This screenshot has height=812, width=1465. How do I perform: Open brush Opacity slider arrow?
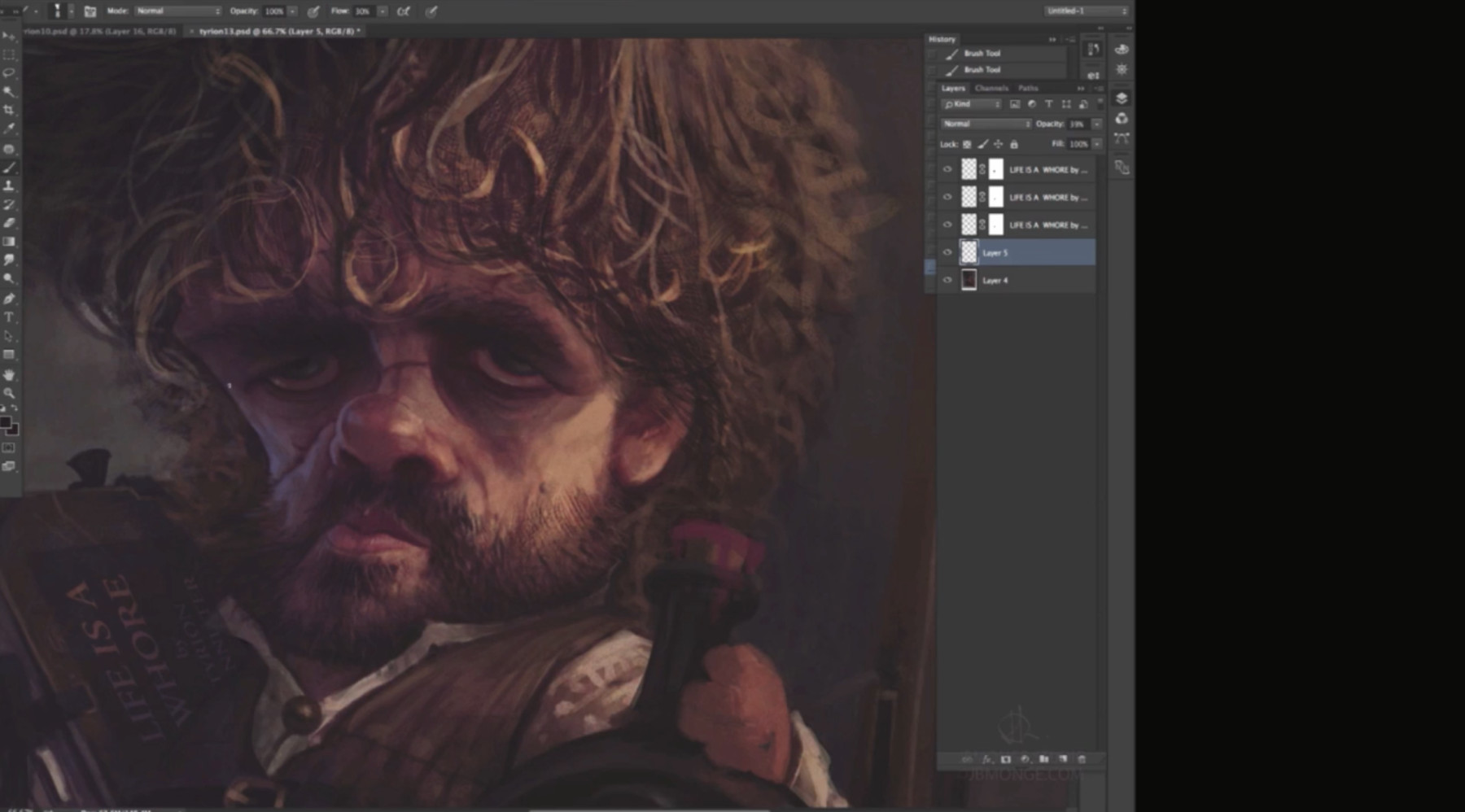pyautogui.click(x=292, y=11)
